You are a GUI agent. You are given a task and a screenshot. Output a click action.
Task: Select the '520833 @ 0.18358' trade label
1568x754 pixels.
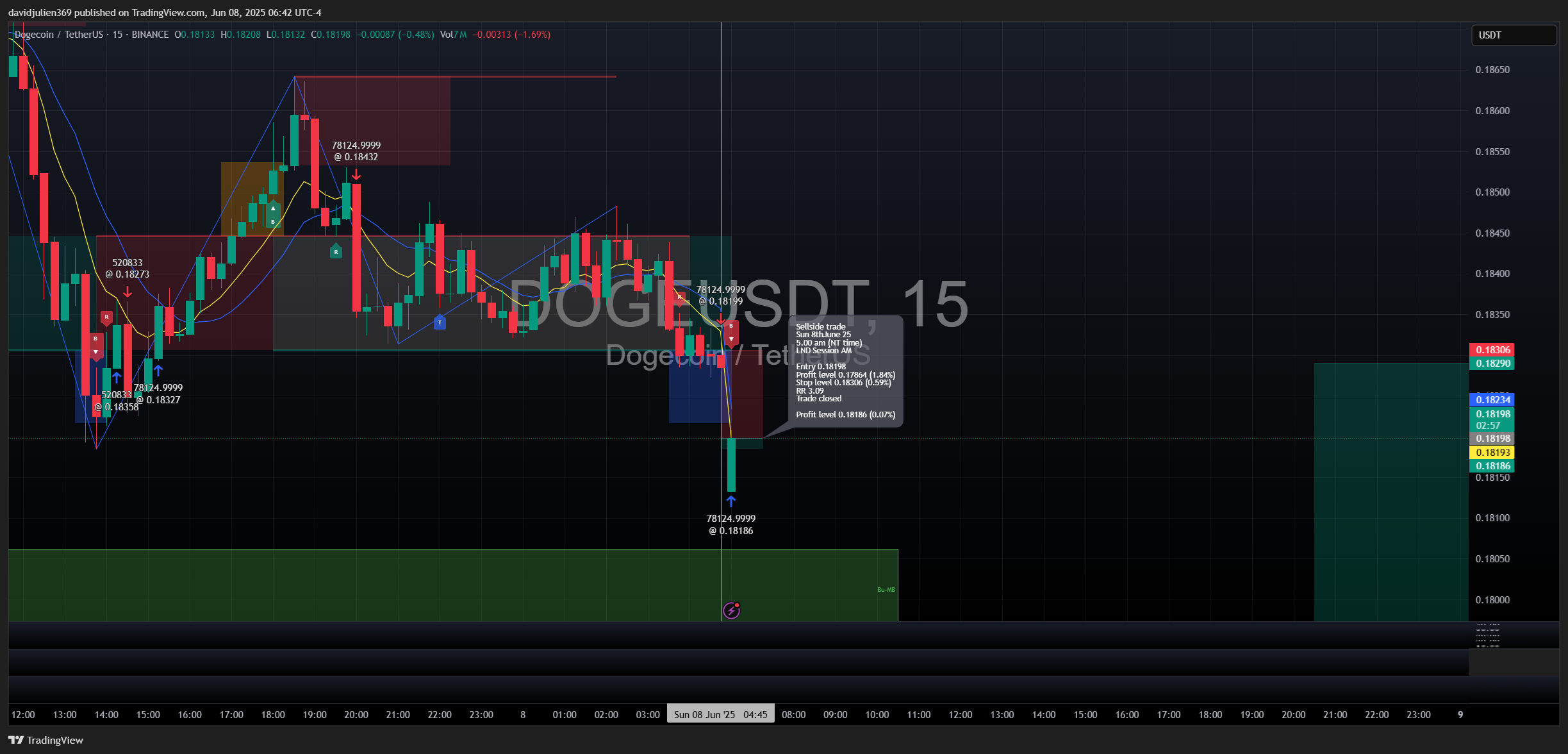117,401
